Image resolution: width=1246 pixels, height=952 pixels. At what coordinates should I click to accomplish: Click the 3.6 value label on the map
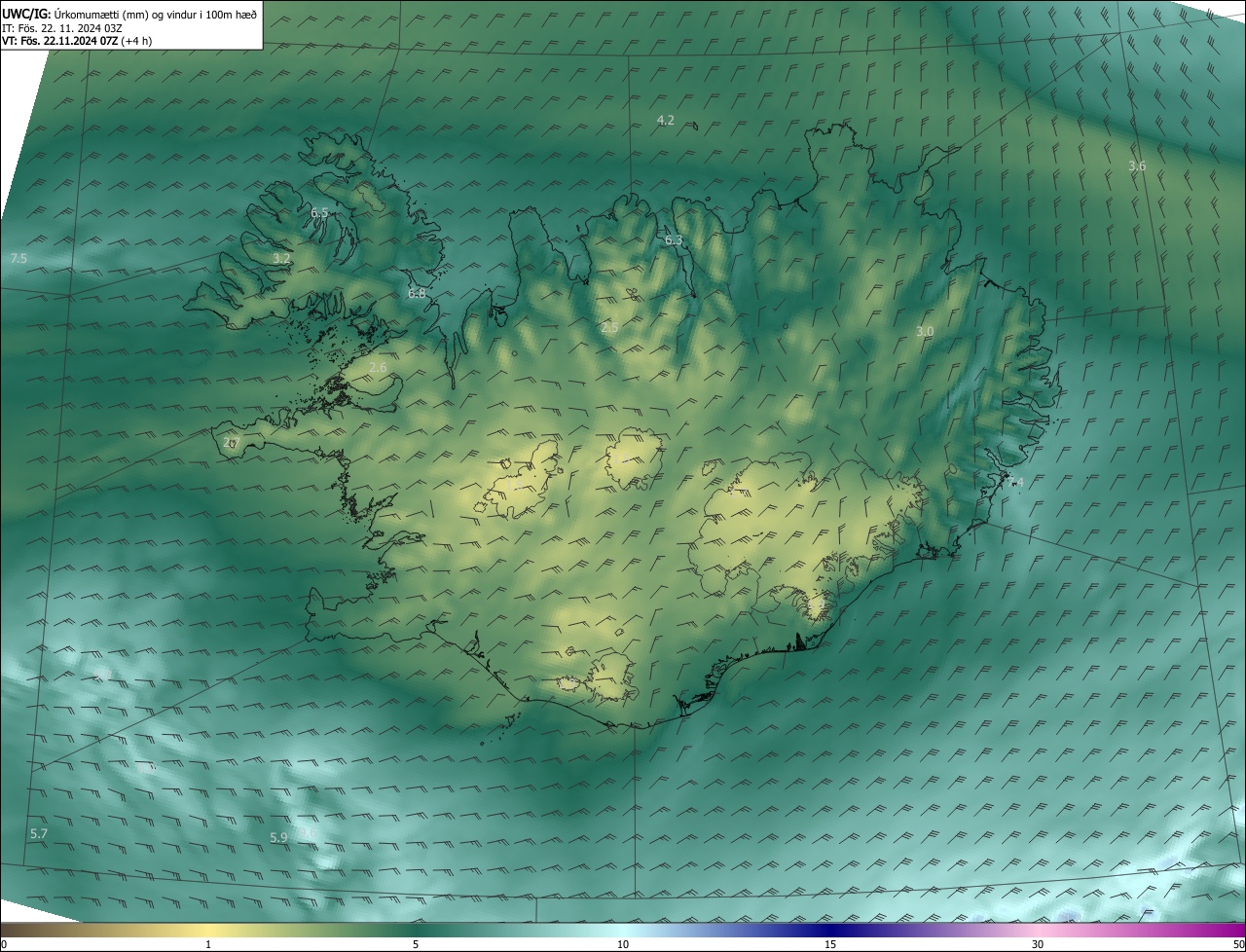1137,166
